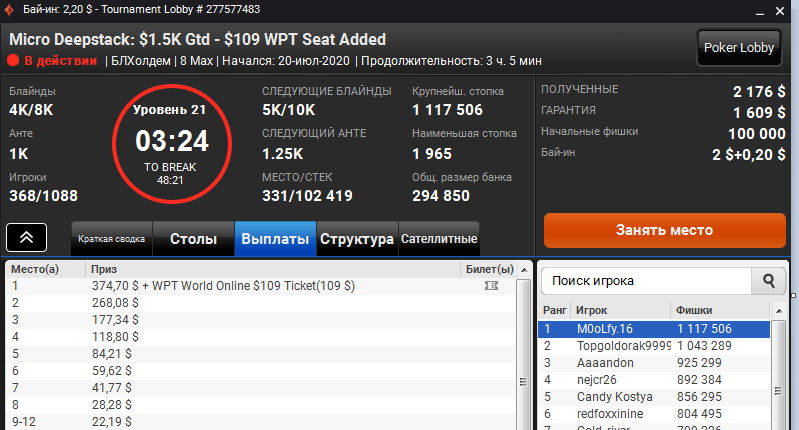The image size is (799, 430).
Task: Collapse the info panel with double-chevron button
Action: [26, 237]
